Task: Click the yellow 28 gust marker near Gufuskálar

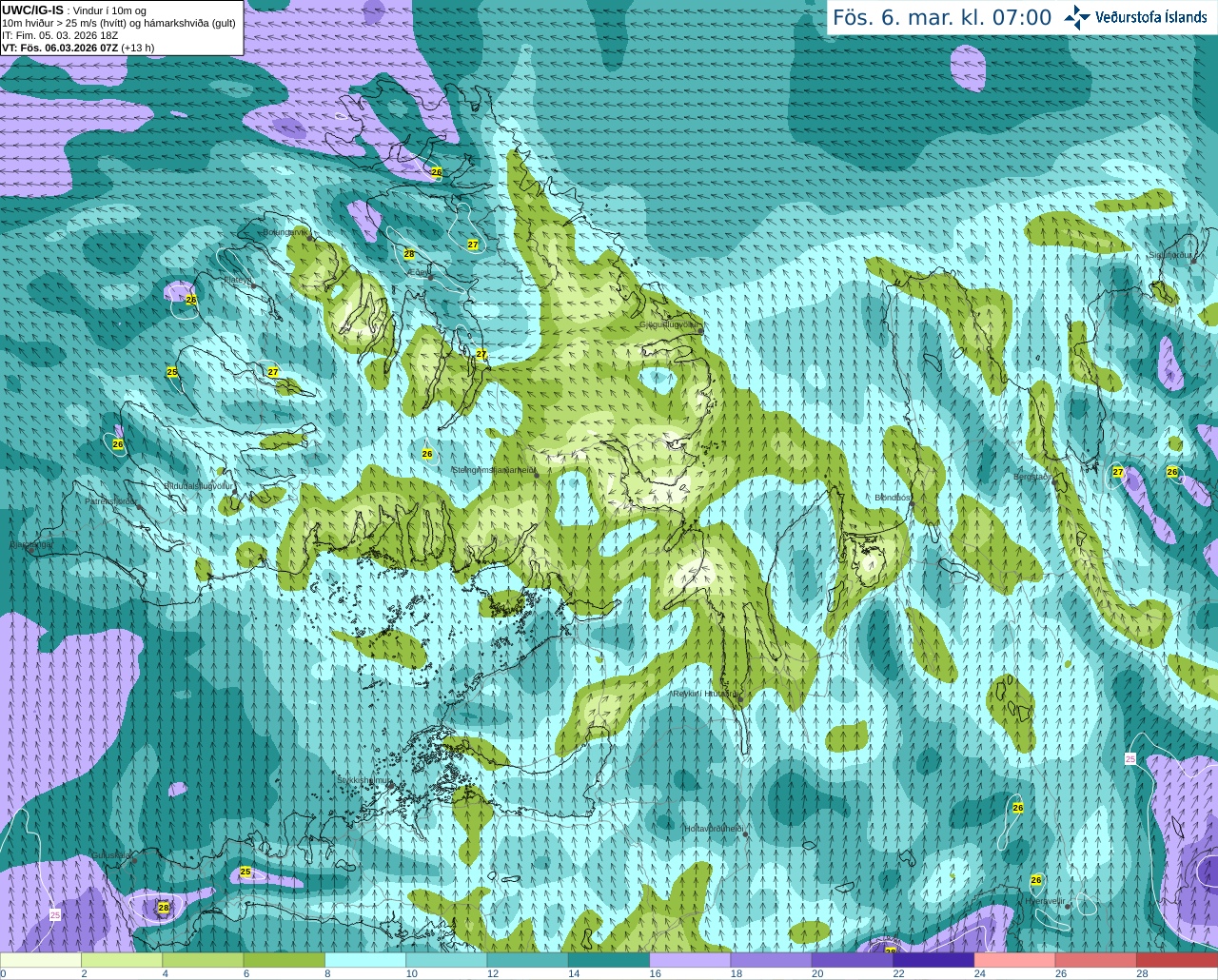Action: (x=164, y=908)
